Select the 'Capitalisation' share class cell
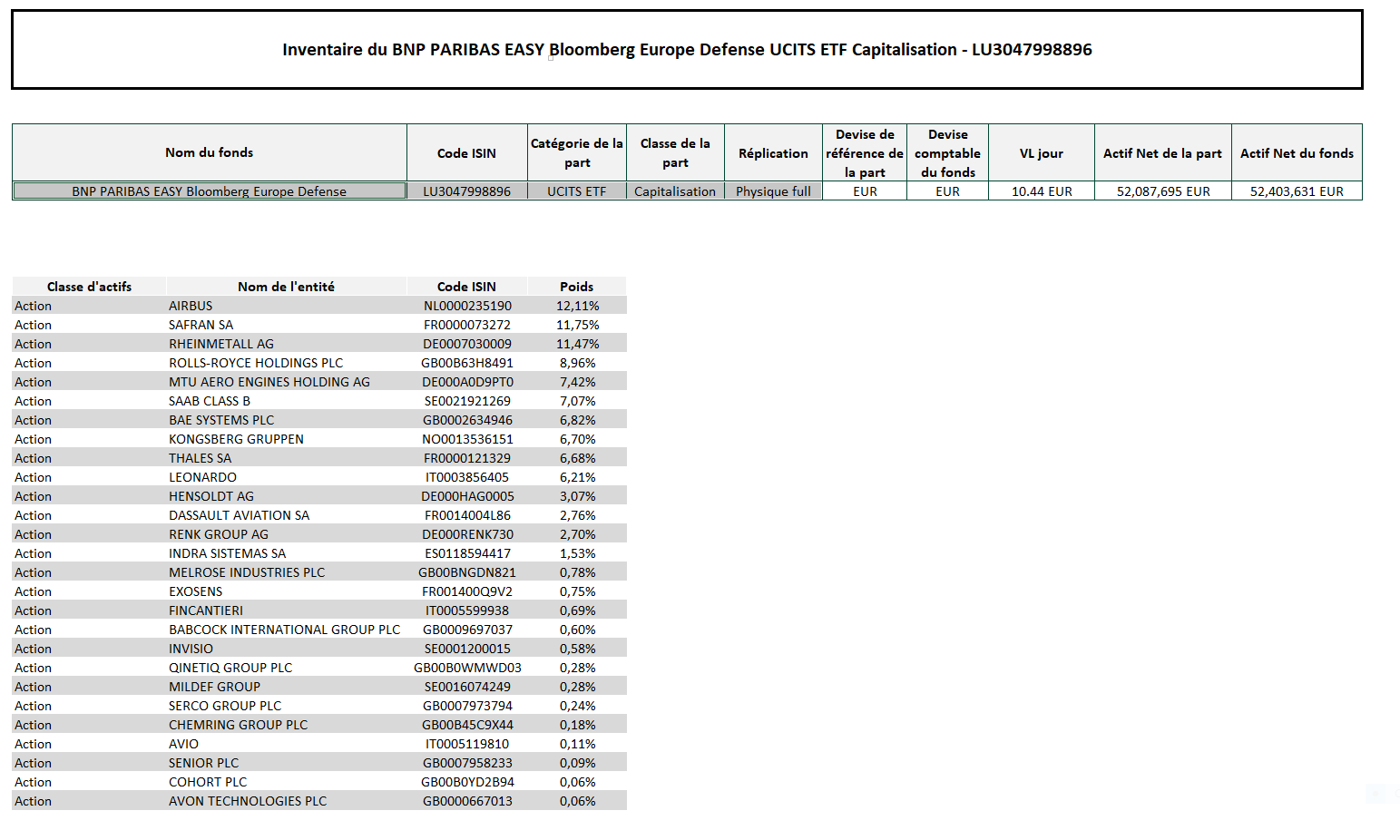1400x840 pixels. click(674, 191)
